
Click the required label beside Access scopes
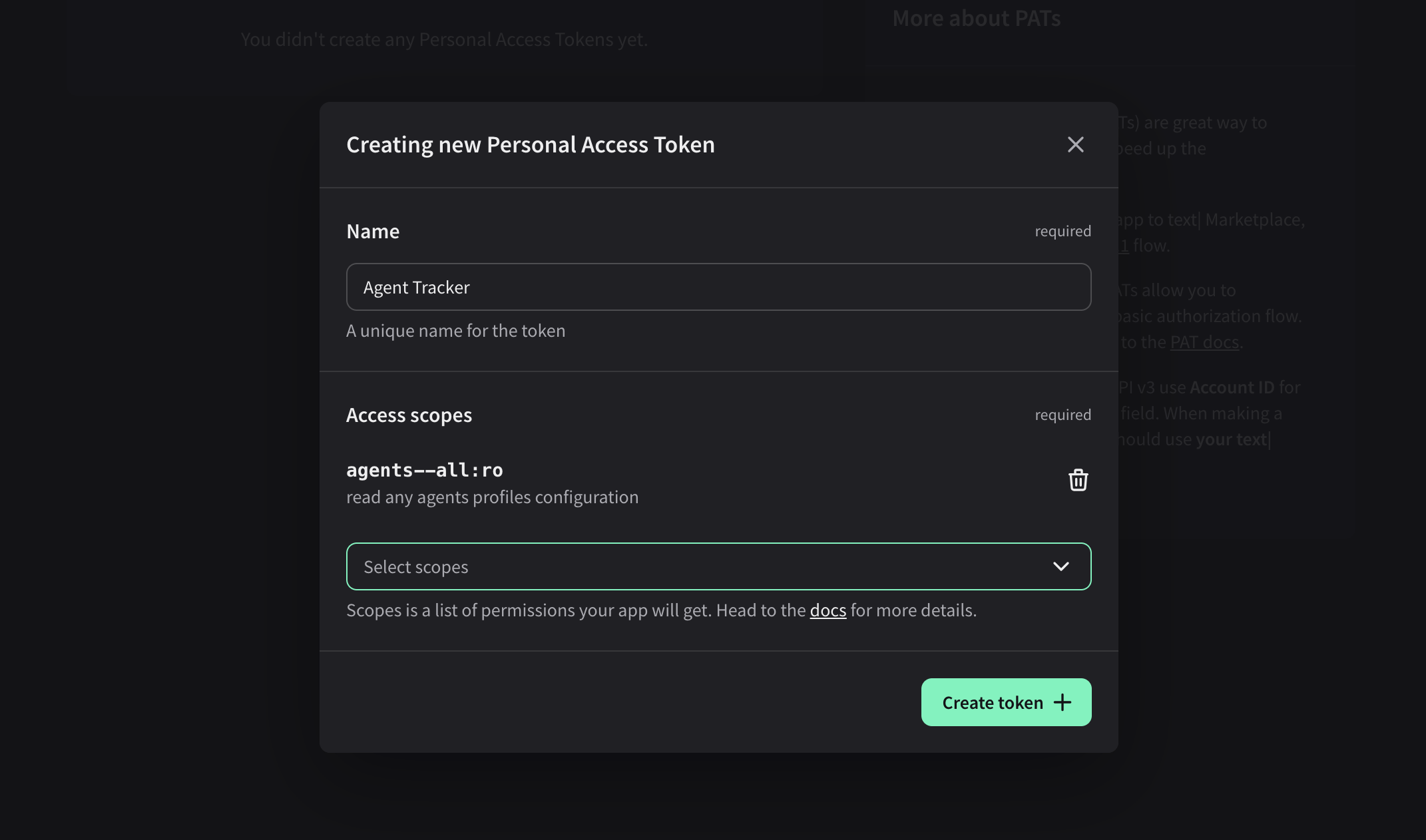(1062, 415)
